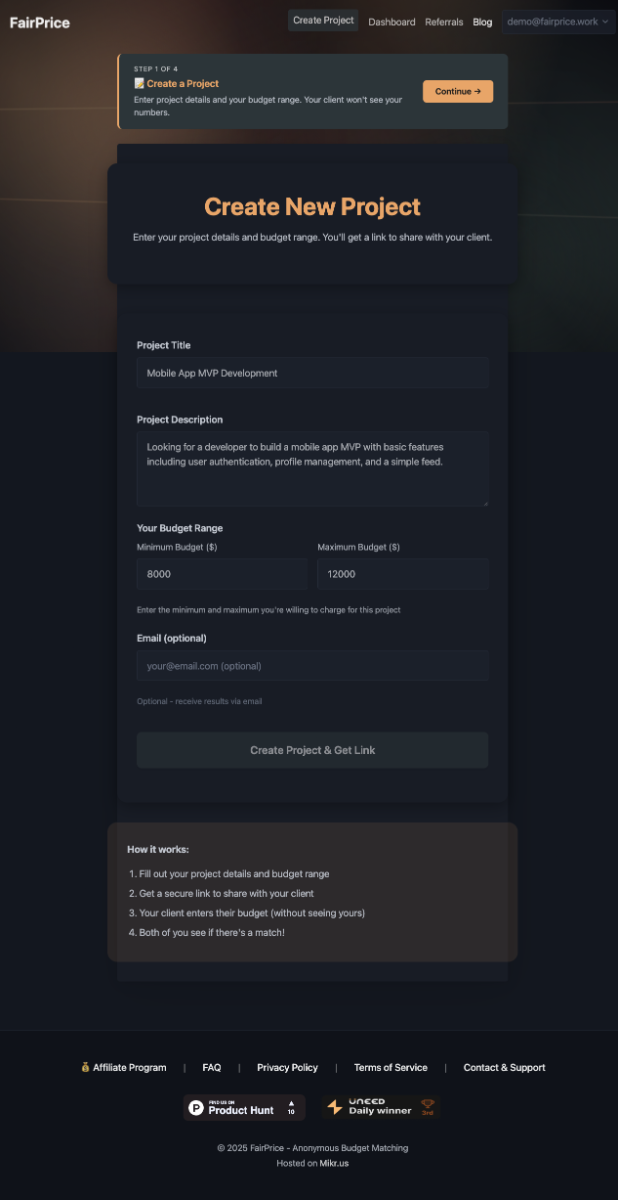This screenshot has width=618, height=1200.
Task: Select the Minimum Budget field
Action: click(221, 574)
